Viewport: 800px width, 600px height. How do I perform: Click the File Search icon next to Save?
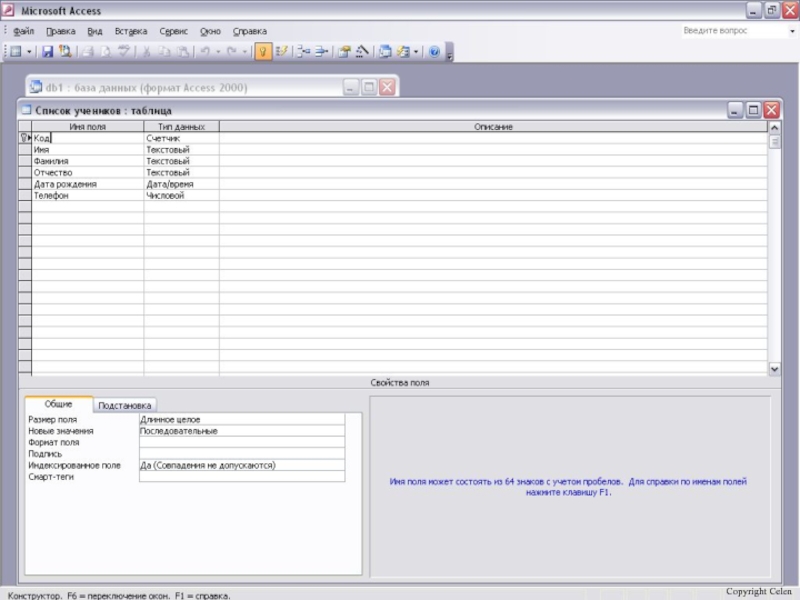[x=65, y=51]
